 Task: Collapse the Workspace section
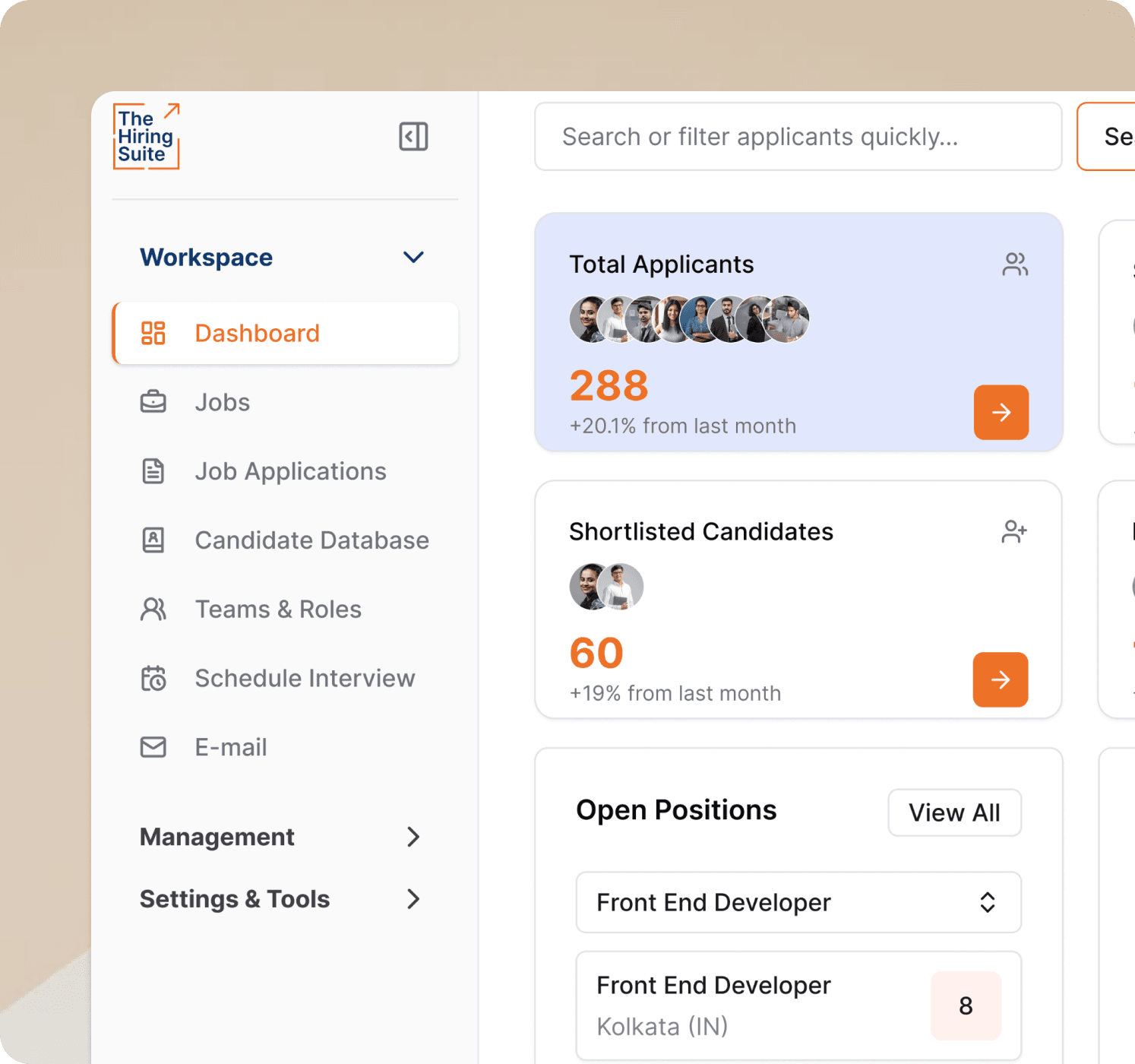point(413,258)
